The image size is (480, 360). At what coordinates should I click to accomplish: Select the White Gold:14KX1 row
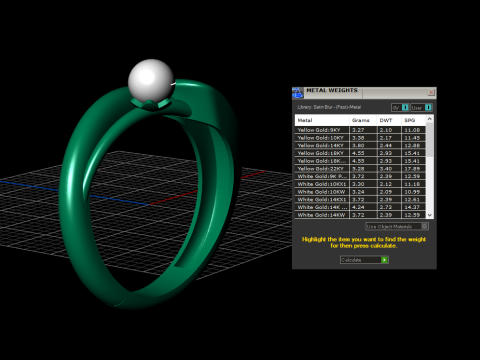[360, 199]
